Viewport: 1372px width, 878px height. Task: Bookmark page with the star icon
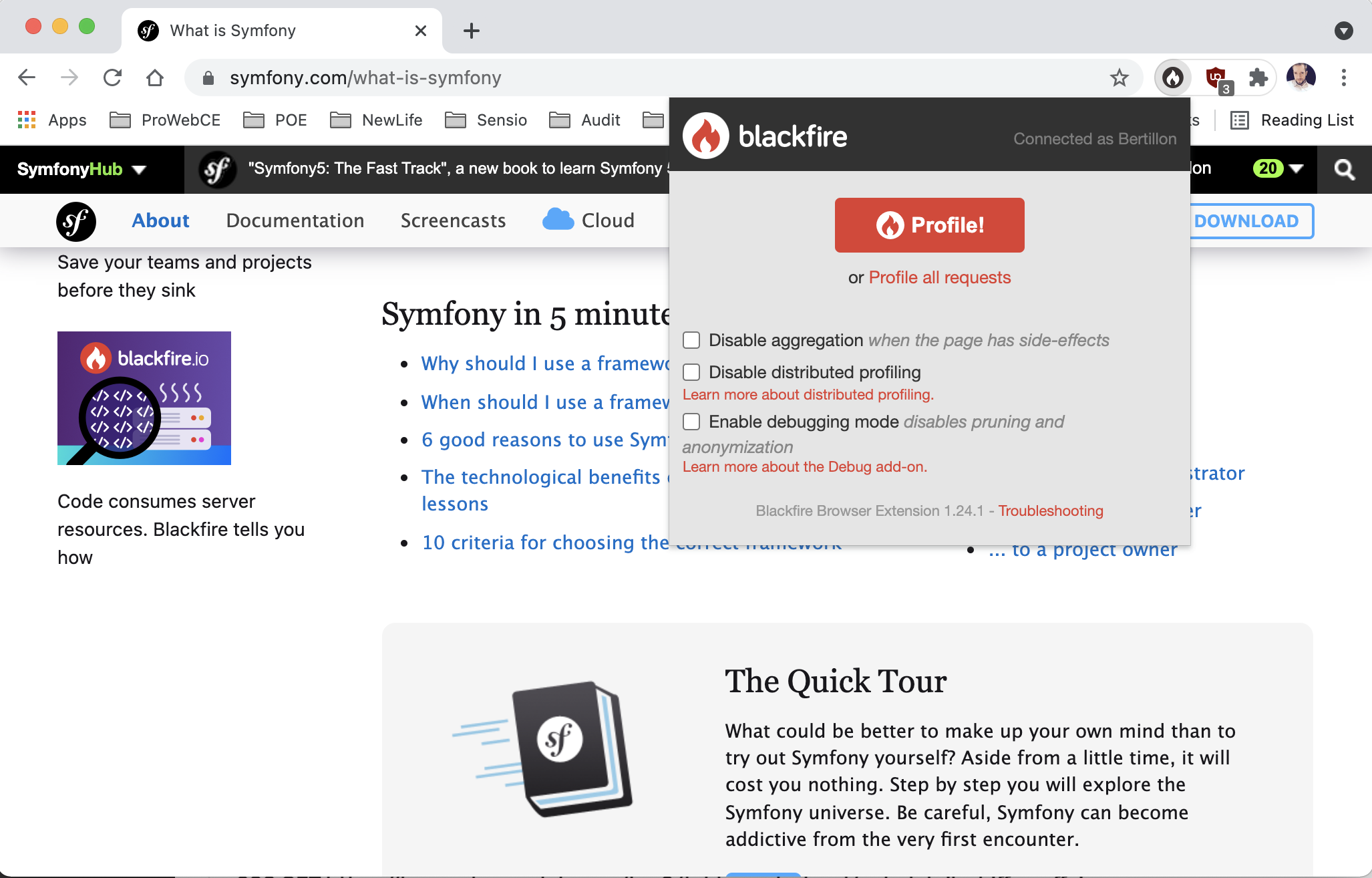[1120, 78]
